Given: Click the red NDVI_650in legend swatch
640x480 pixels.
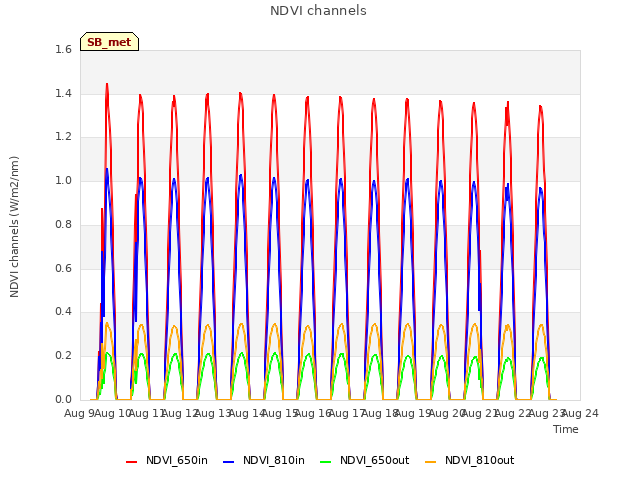Looking at the screenshot, I should (x=131, y=462).
